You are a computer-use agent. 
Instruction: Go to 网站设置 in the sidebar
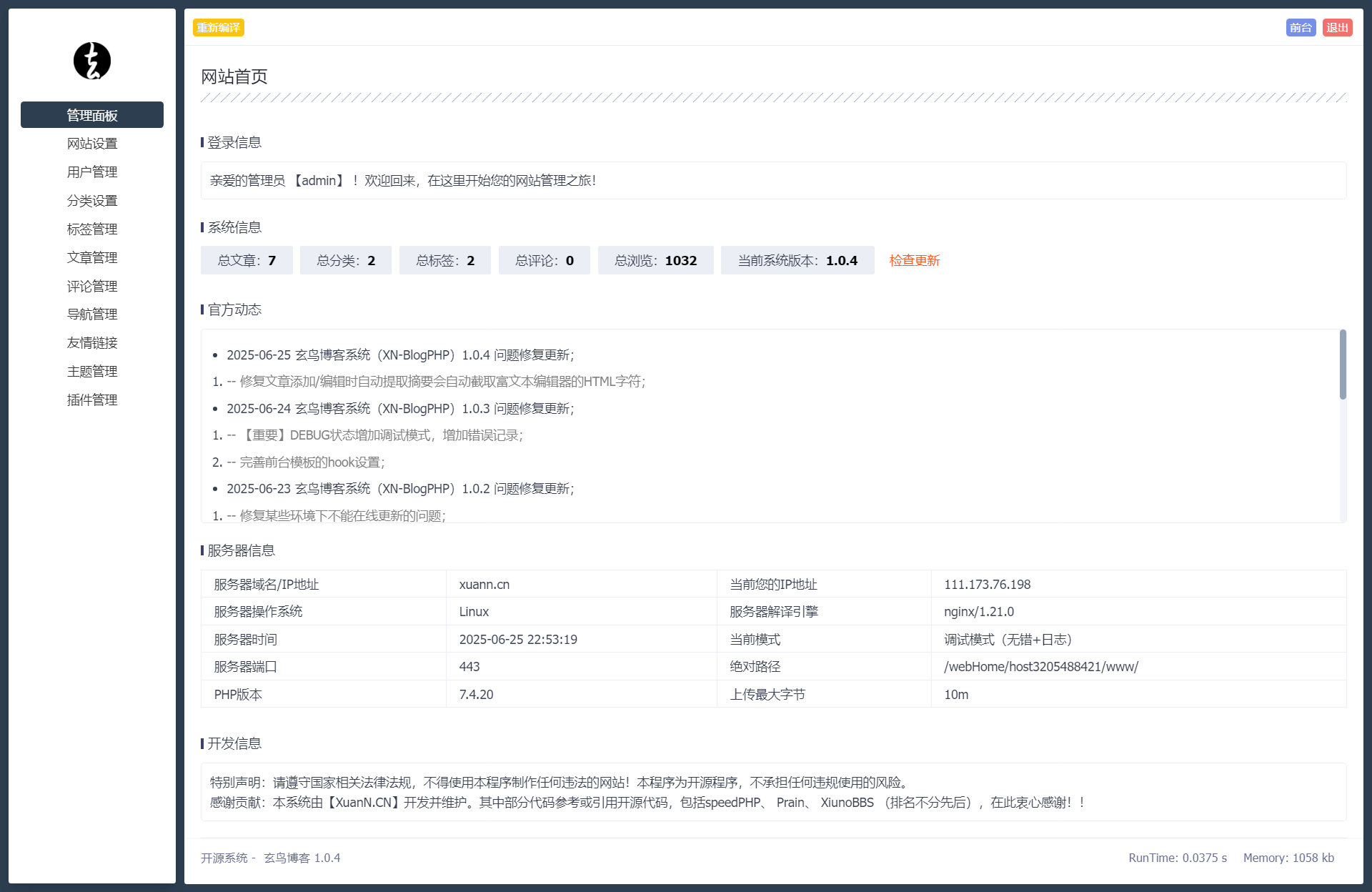92,144
